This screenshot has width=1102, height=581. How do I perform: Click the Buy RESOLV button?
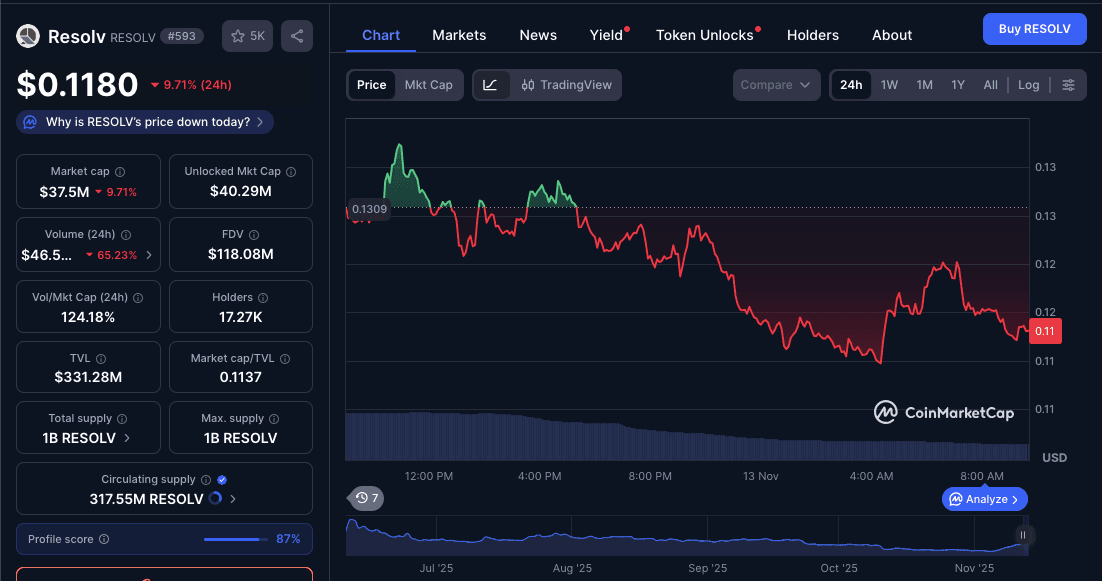pyautogui.click(x=1035, y=29)
